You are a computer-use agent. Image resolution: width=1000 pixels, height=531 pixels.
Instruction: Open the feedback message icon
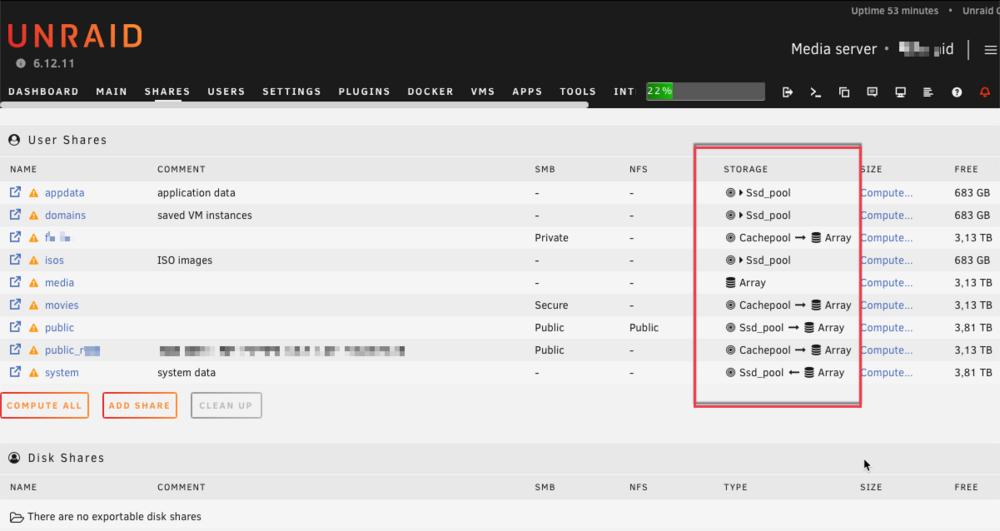click(872, 92)
